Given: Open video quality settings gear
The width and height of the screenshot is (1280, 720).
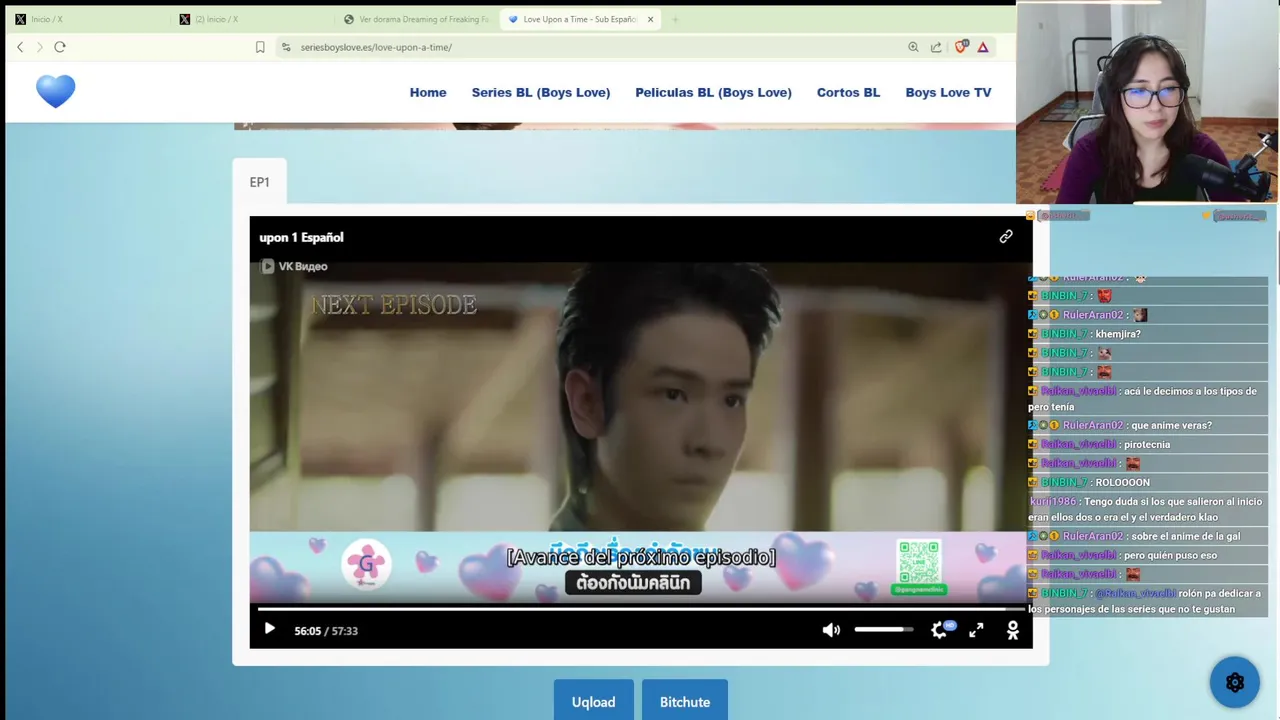Looking at the screenshot, I should coord(939,630).
